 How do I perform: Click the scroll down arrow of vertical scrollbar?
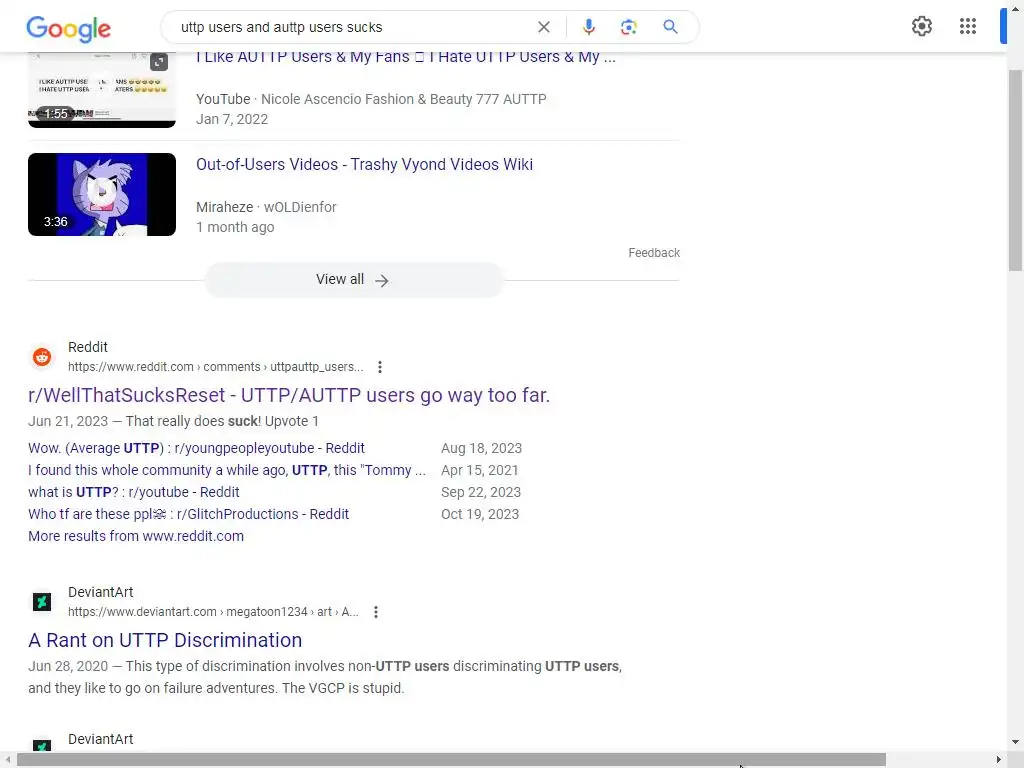point(1015,742)
